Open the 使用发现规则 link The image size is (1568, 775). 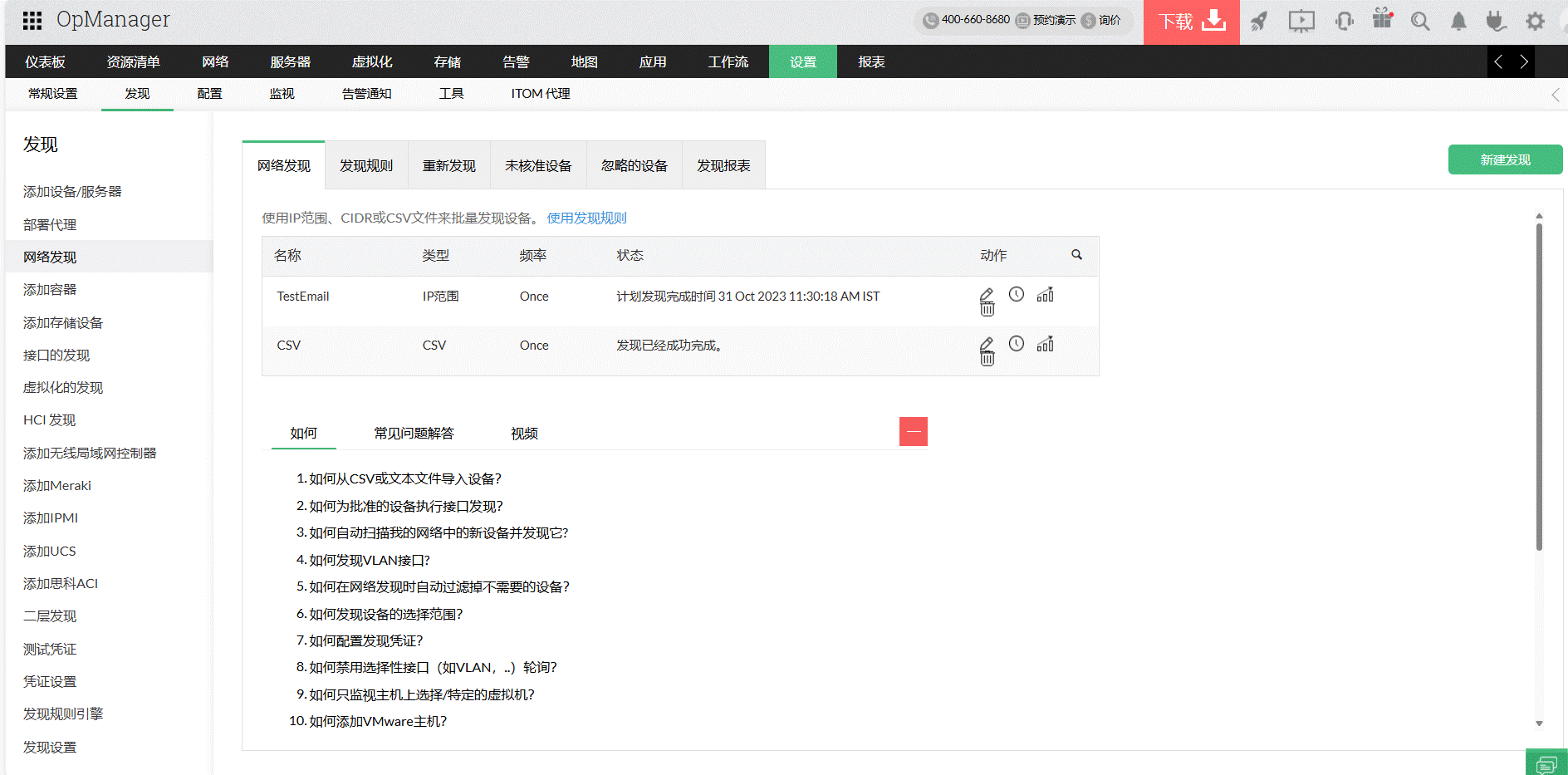point(586,218)
